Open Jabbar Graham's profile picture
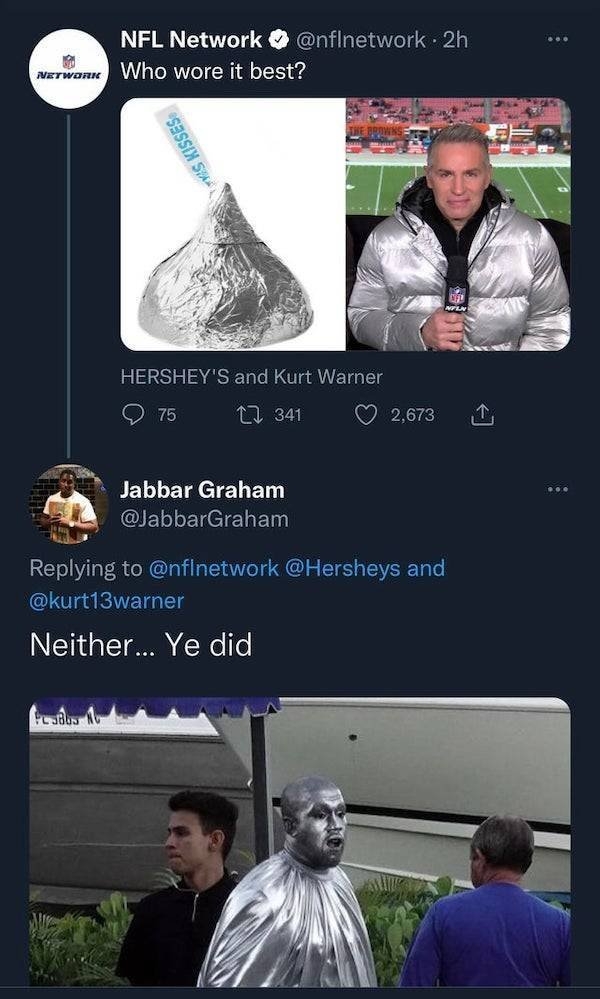The image size is (600, 999). click(69, 504)
